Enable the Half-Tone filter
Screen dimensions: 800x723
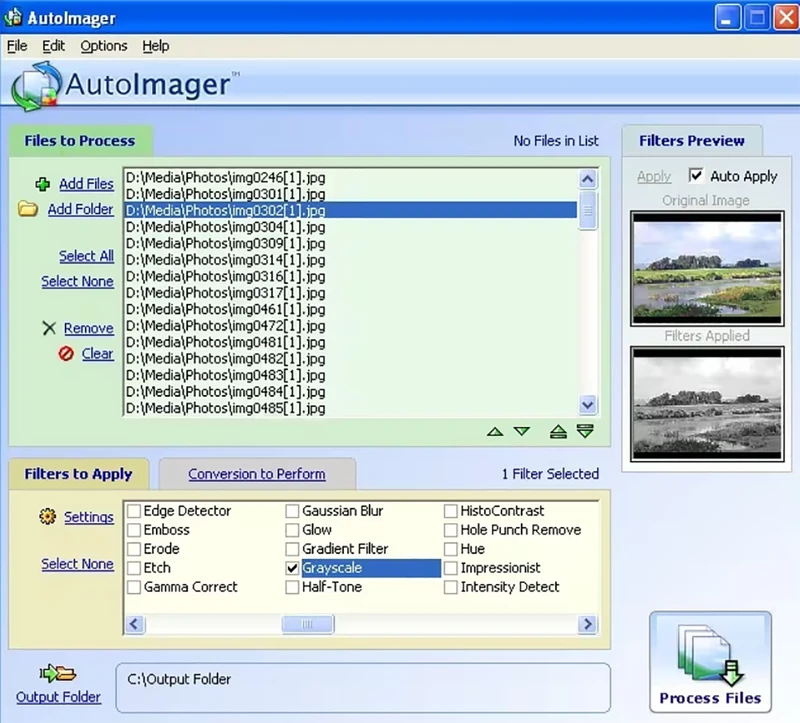[292, 587]
